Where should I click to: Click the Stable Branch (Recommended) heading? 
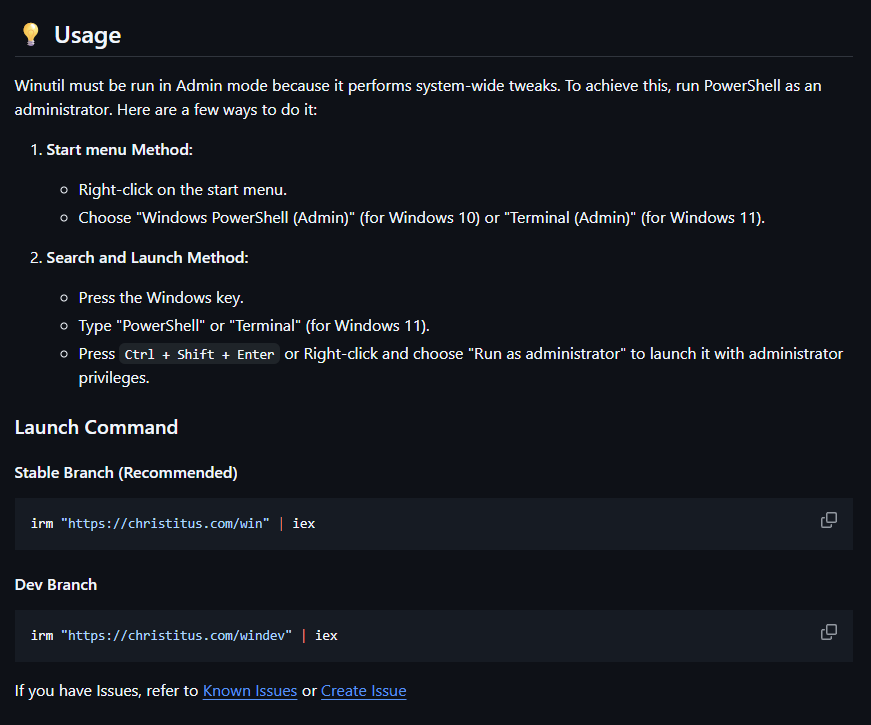point(126,473)
